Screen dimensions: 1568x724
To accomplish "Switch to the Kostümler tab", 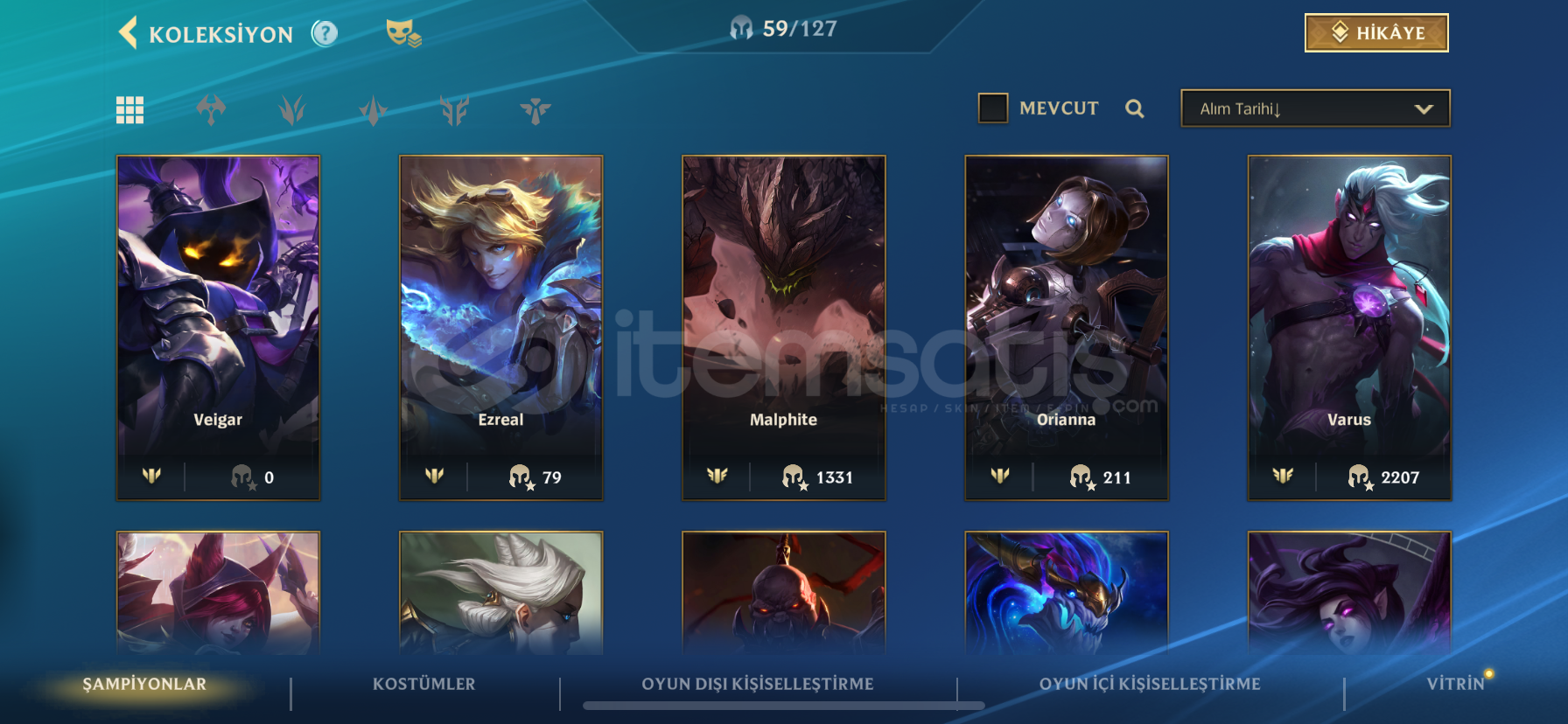I will point(424,684).
